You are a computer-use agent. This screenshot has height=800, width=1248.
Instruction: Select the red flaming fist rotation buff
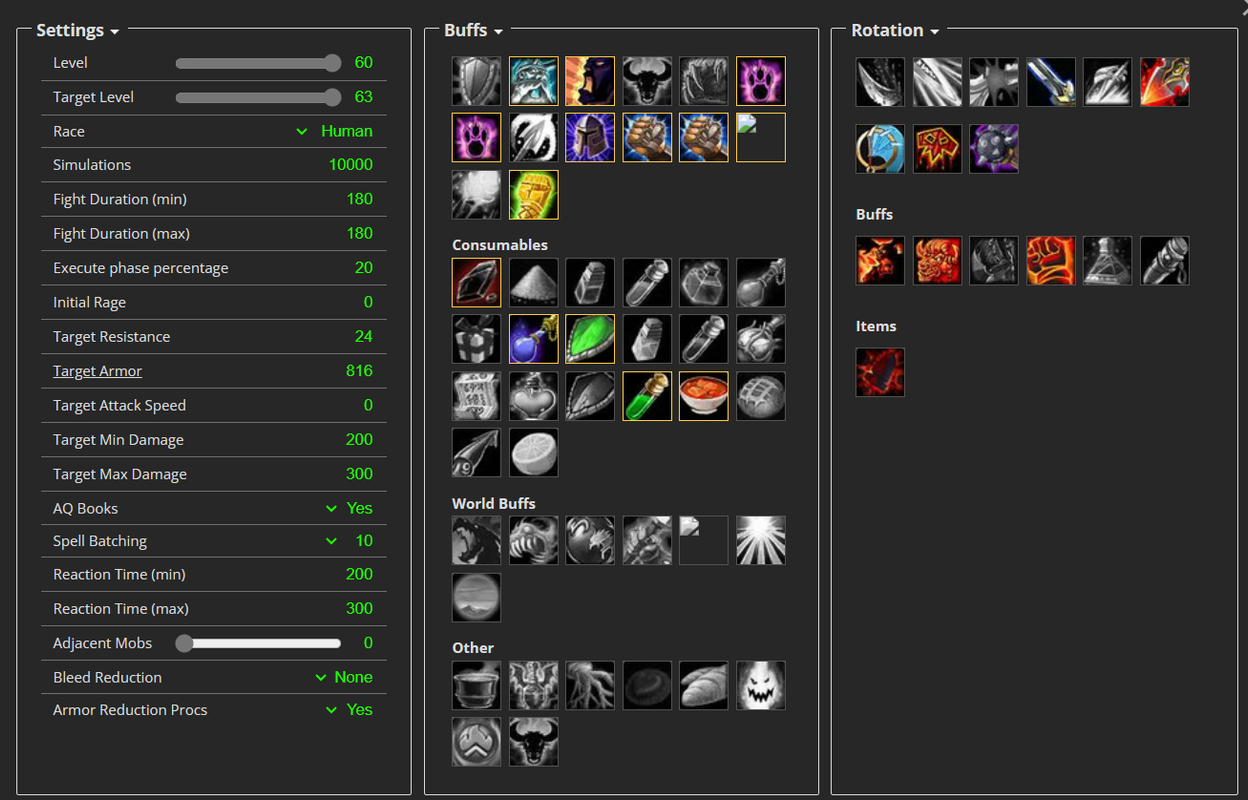click(x=1051, y=261)
